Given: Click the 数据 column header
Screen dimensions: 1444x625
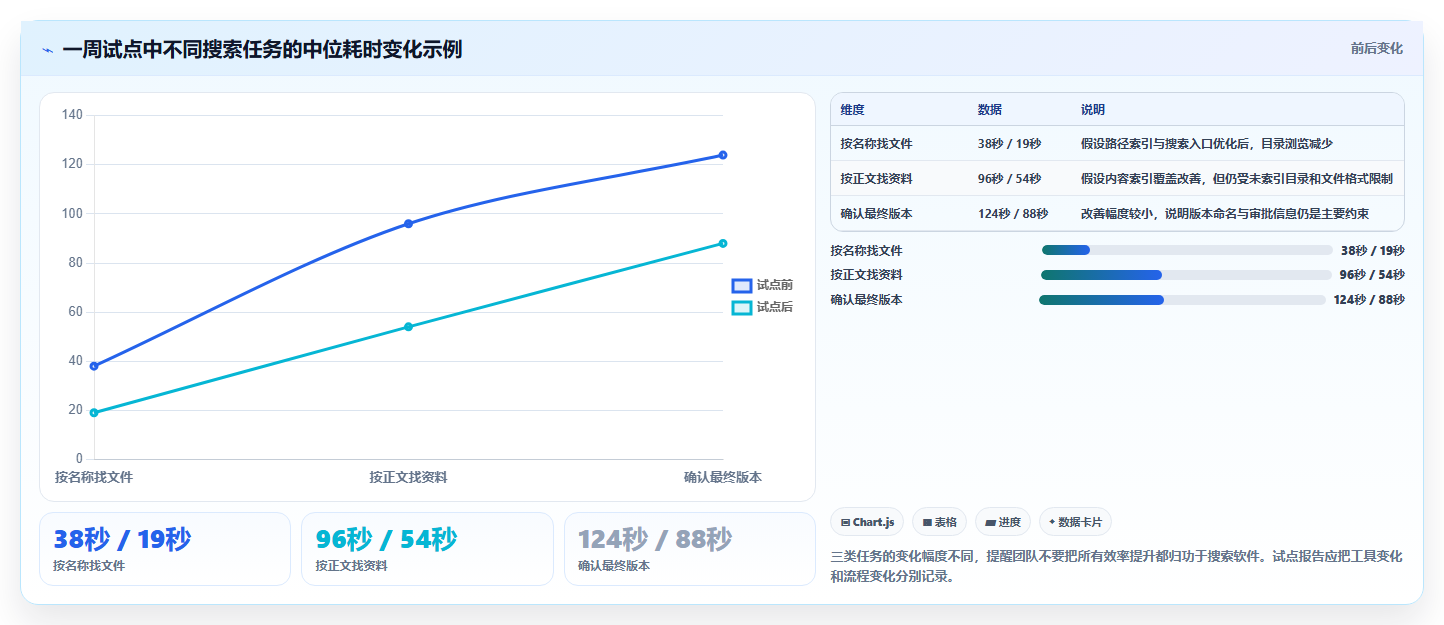Looking at the screenshot, I should (990, 110).
